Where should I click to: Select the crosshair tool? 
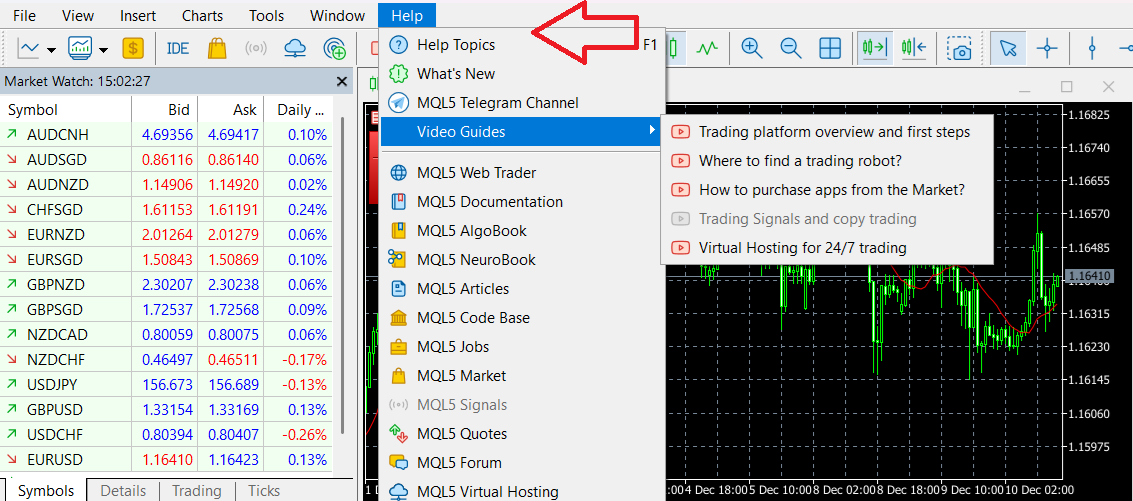click(1047, 48)
